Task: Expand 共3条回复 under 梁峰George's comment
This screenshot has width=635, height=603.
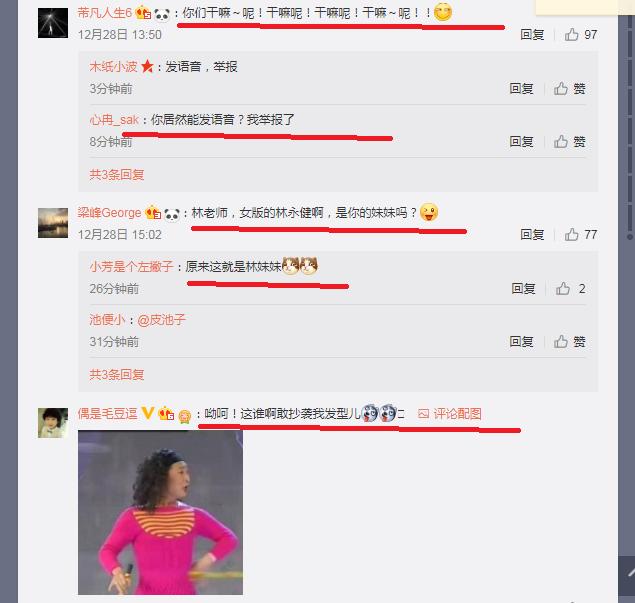Action: [117, 375]
